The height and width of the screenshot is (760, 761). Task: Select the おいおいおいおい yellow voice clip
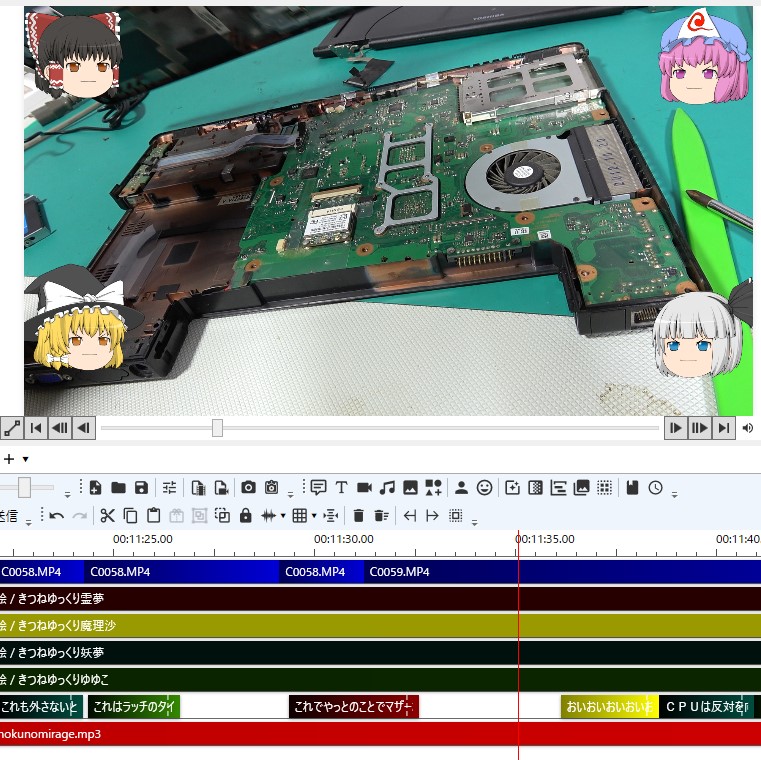[610, 707]
